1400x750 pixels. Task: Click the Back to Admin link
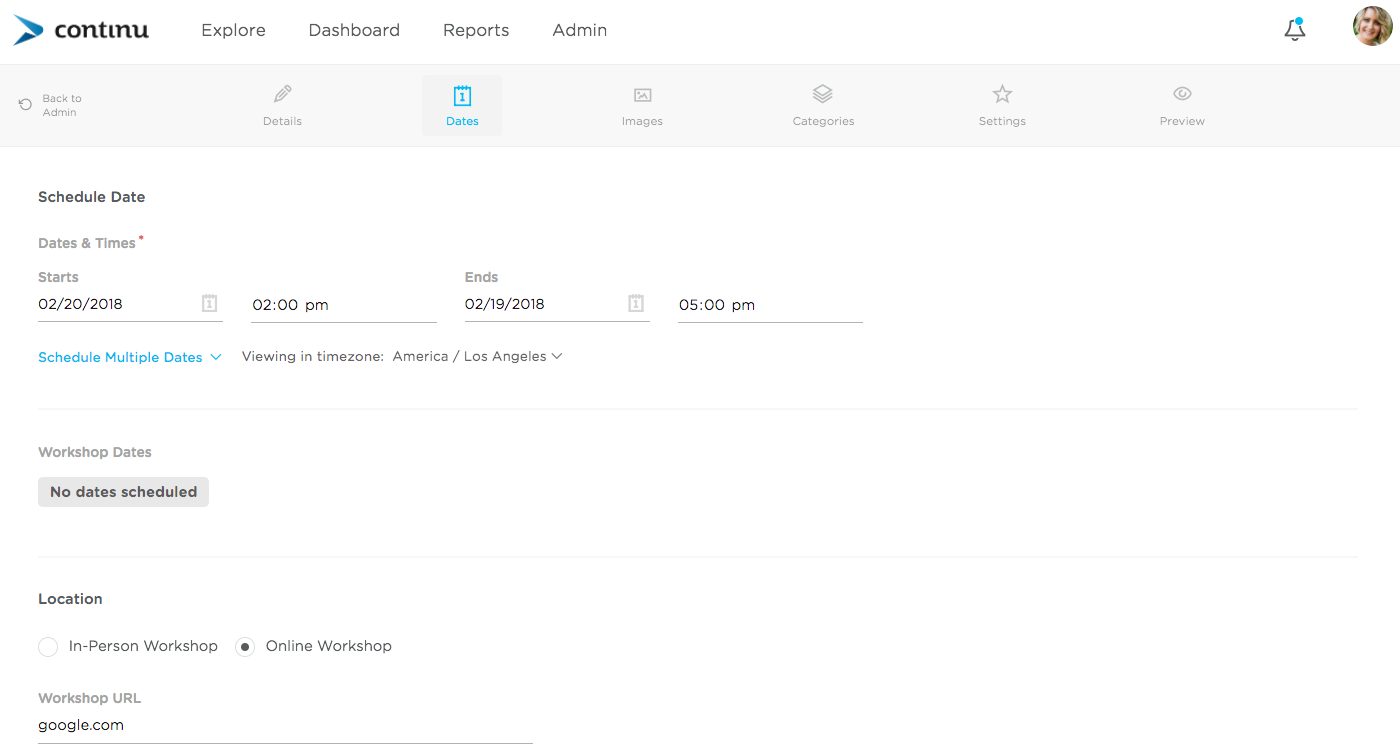[x=62, y=105]
